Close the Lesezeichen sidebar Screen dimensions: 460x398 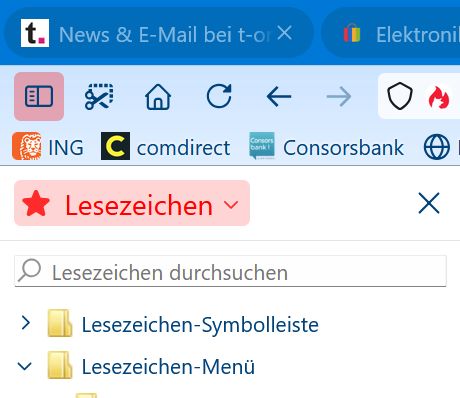(x=429, y=203)
